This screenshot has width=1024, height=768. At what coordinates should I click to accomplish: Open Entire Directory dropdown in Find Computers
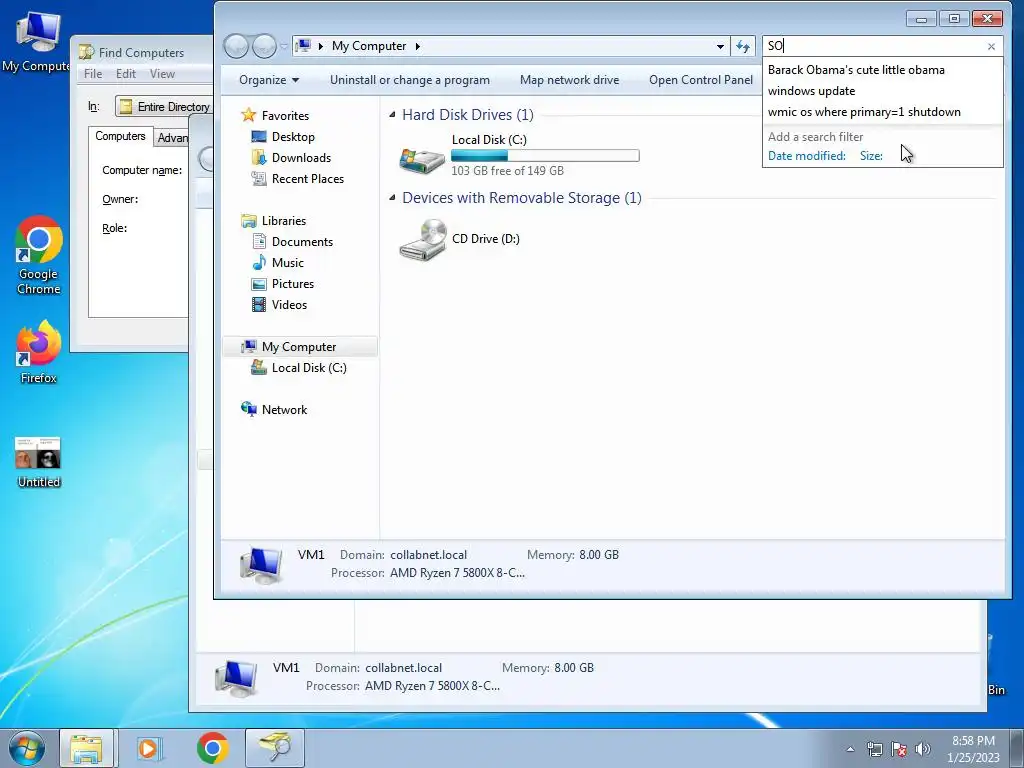click(x=164, y=106)
